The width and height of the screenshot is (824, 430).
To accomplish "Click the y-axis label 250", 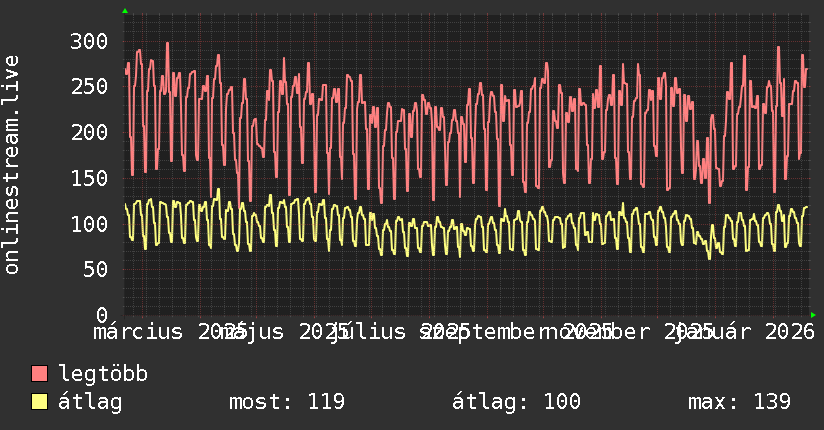I will pyautogui.click(x=89, y=86).
